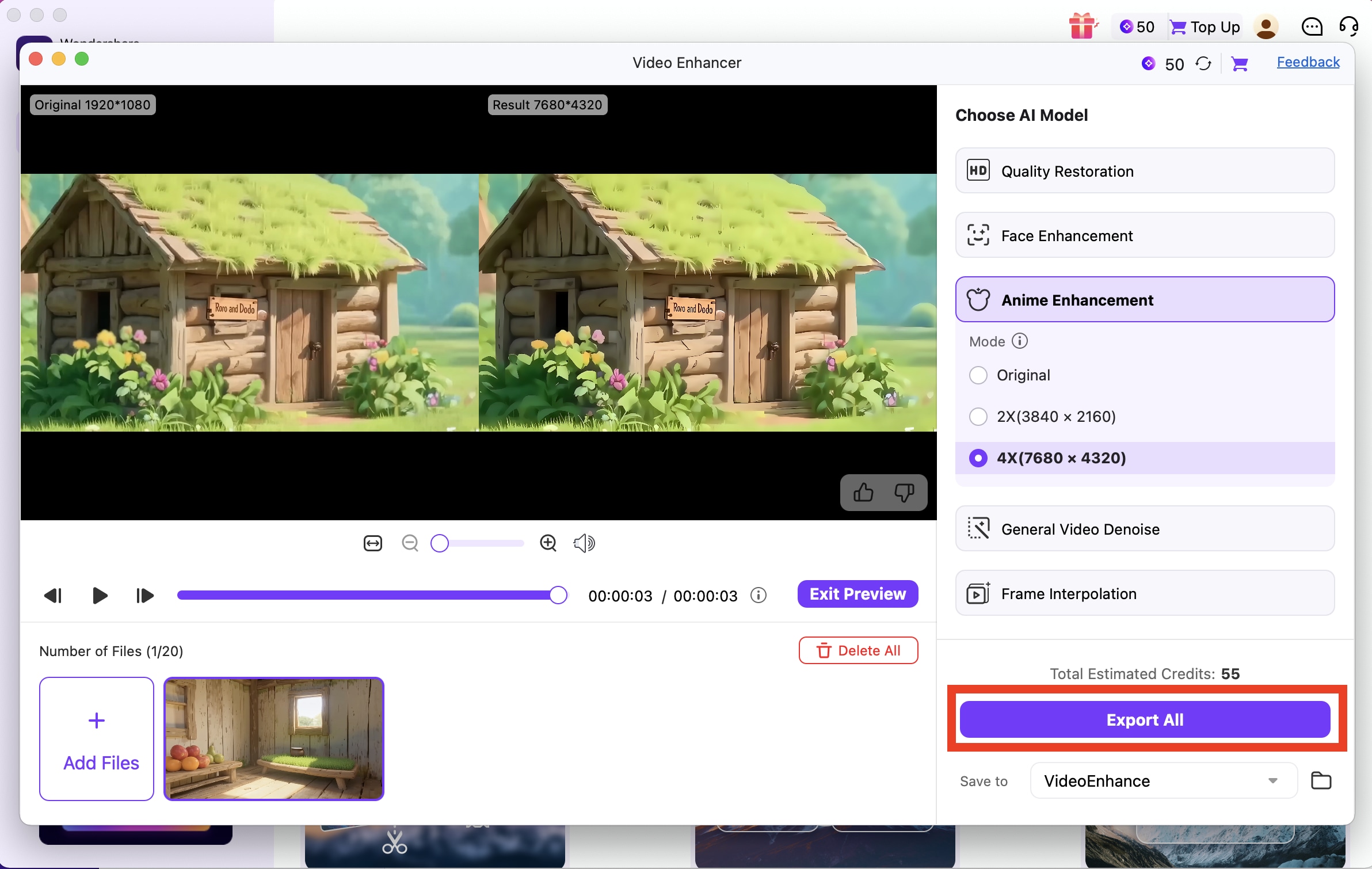1372x869 pixels.
Task: Open the gift rewards icon in the top bar
Action: (1083, 26)
